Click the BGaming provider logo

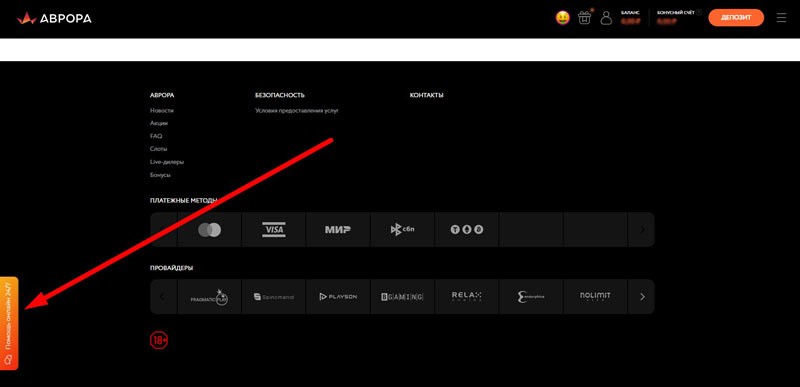pyautogui.click(x=403, y=297)
